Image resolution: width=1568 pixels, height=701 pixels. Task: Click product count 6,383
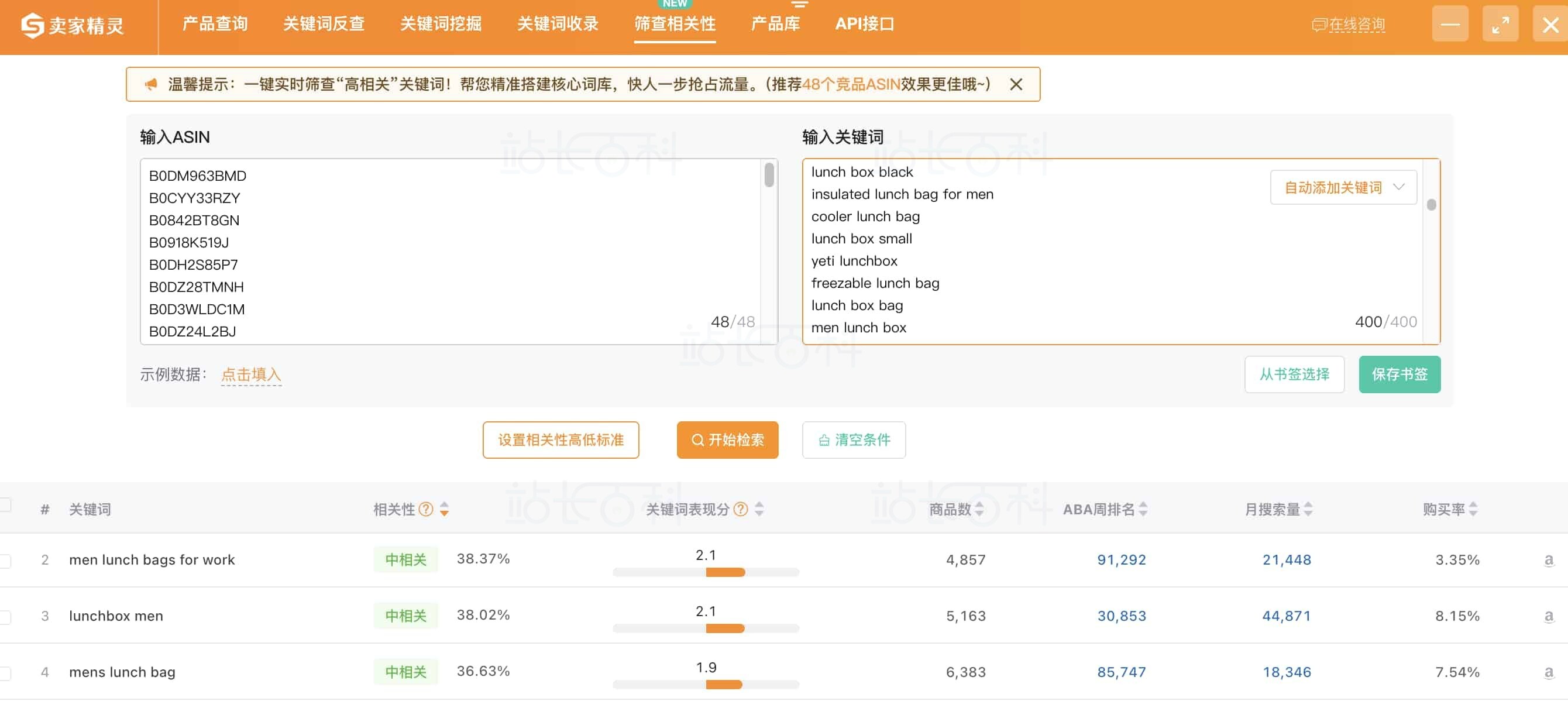pos(965,672)
